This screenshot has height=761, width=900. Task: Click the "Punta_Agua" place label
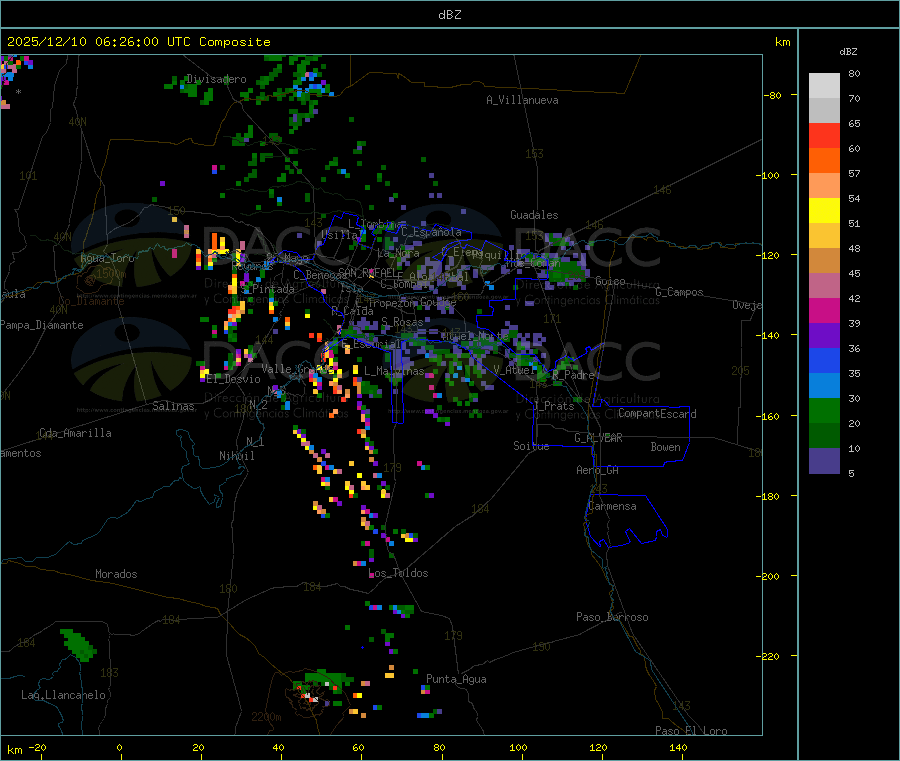(456, 679)
